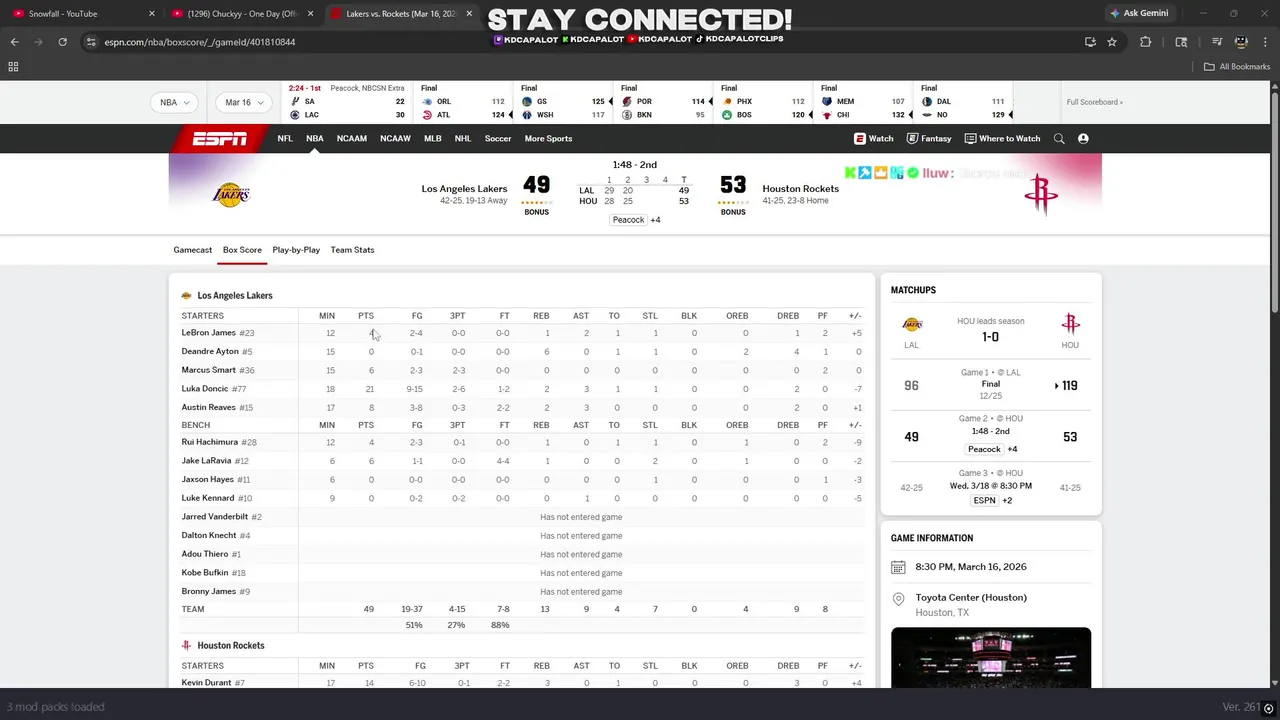The width and height of the screenshot is (1280, 720).
Task: Open the ESPN user profile icon
Action: coord(1083,139)
